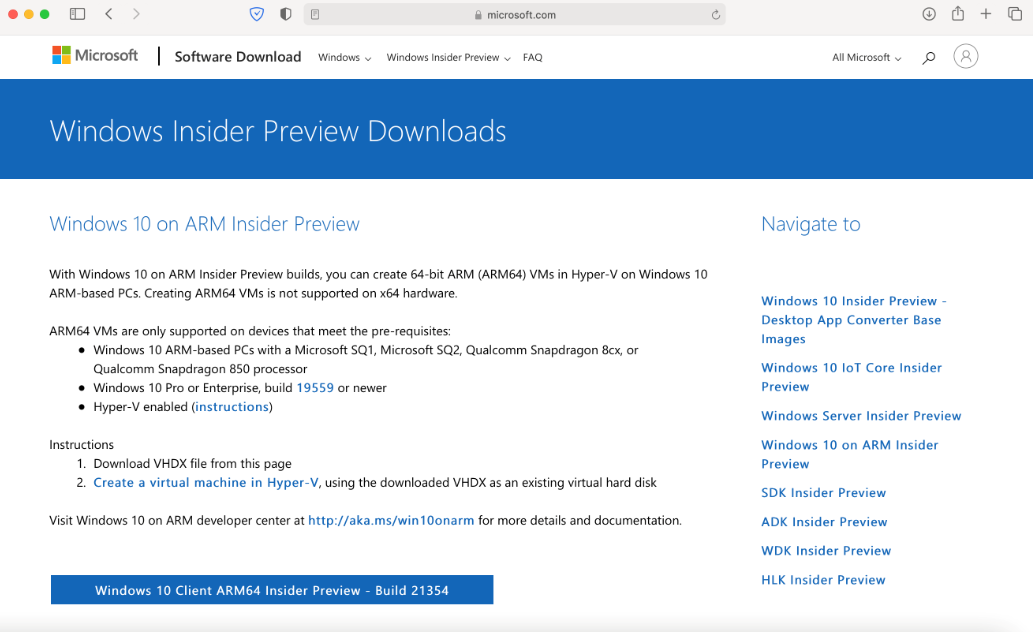Reload the page with the refresh icon
Viewport: 1033px width, 632px height.
715,14
